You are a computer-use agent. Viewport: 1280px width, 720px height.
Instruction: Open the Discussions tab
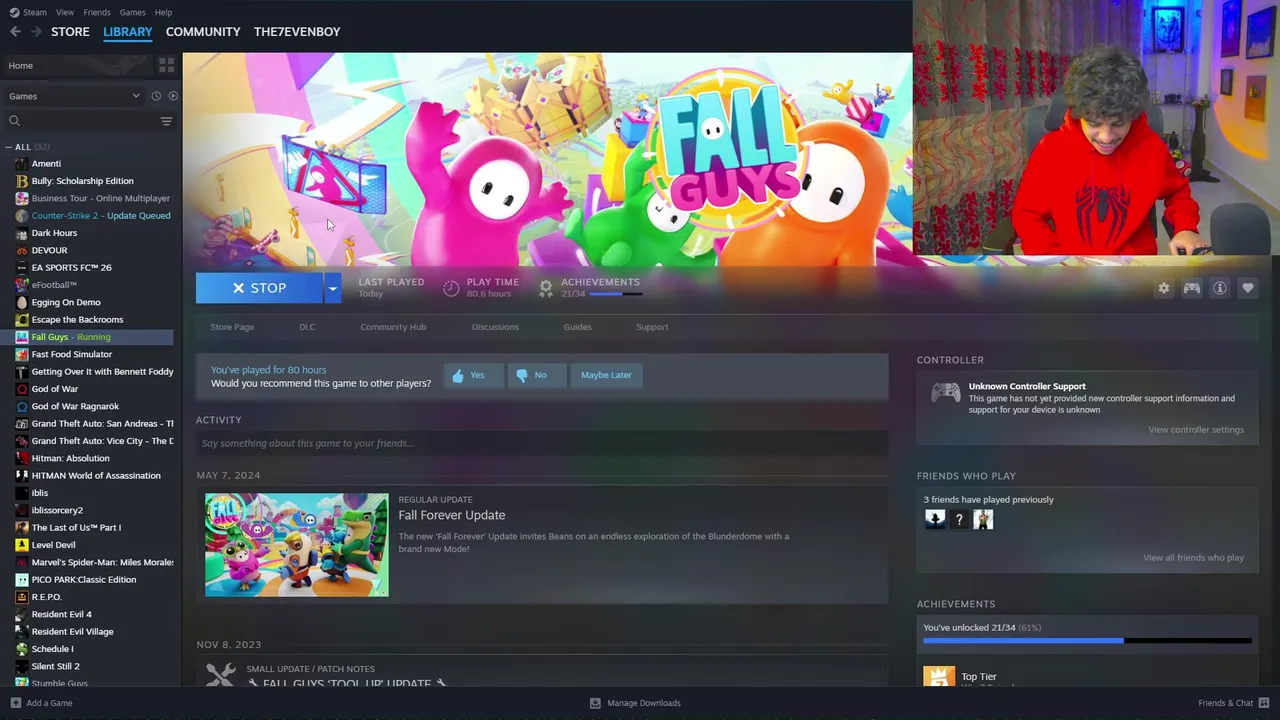pyautogui.click(x=495, y=327)
